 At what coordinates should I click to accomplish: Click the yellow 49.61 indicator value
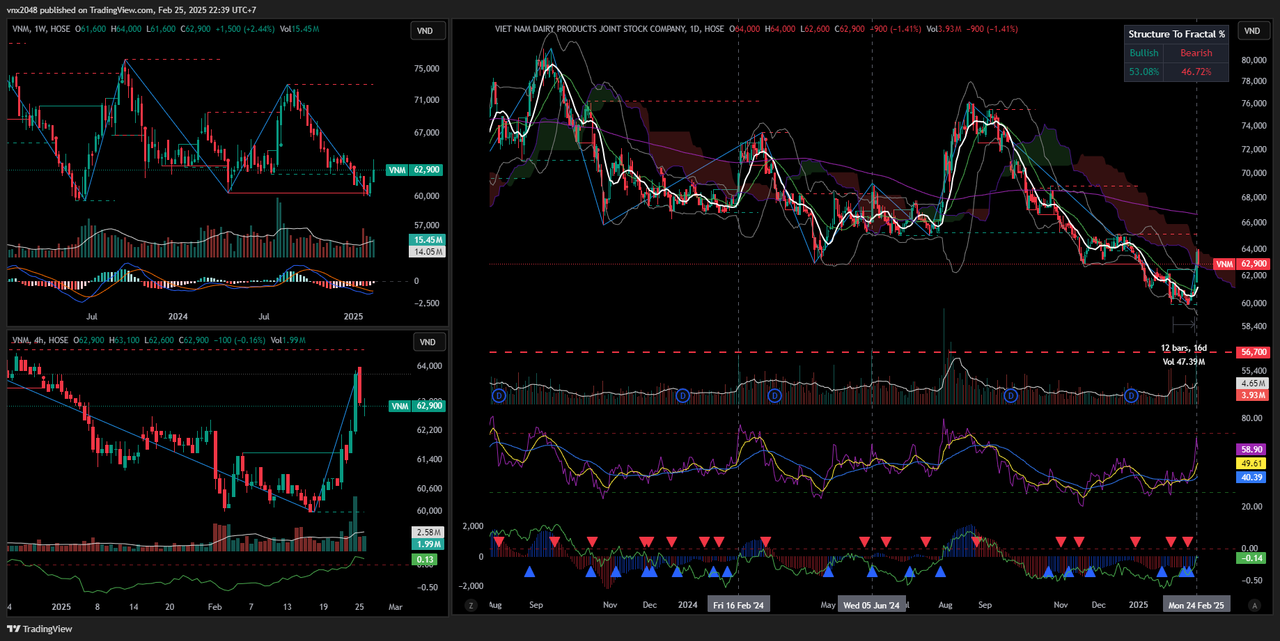pos(1252,464)
